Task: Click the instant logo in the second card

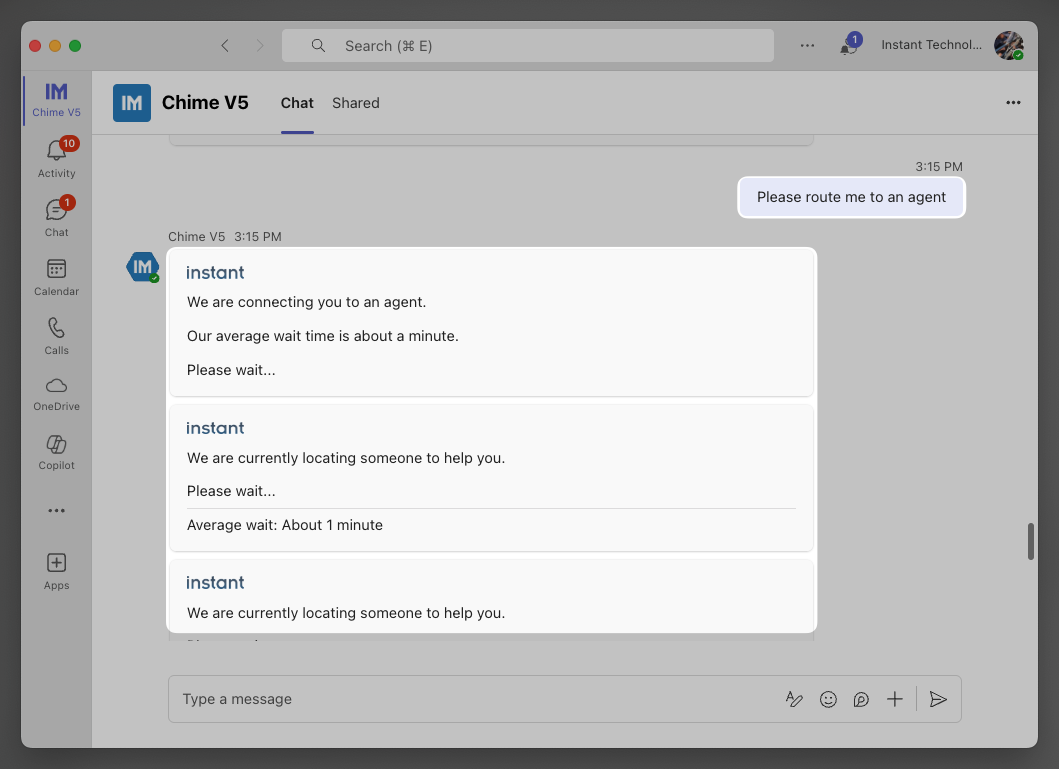Action: click(215, 428)
